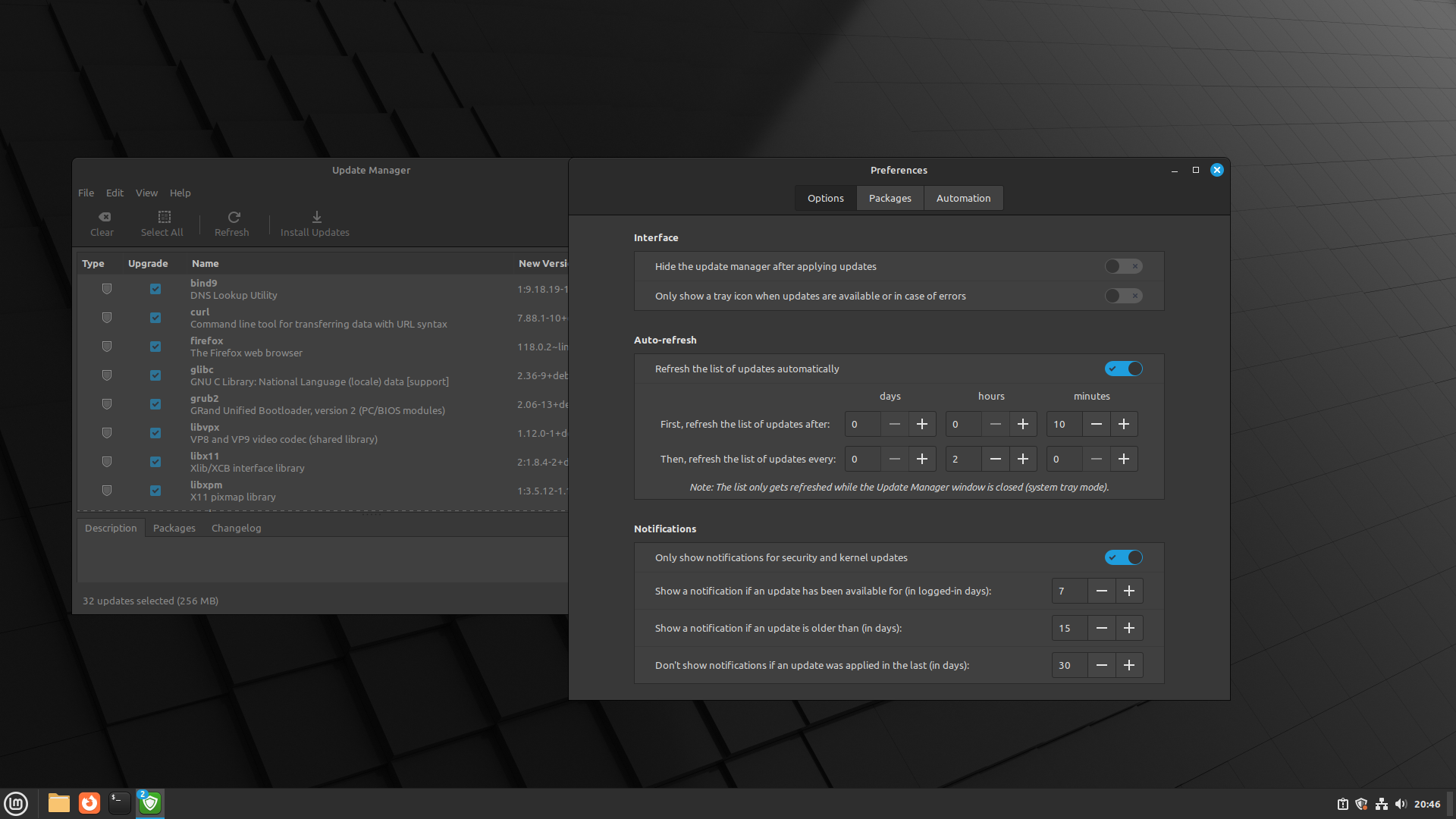Click the Refresh toolbar icon
1456x819 pixels.
(234, 217)
